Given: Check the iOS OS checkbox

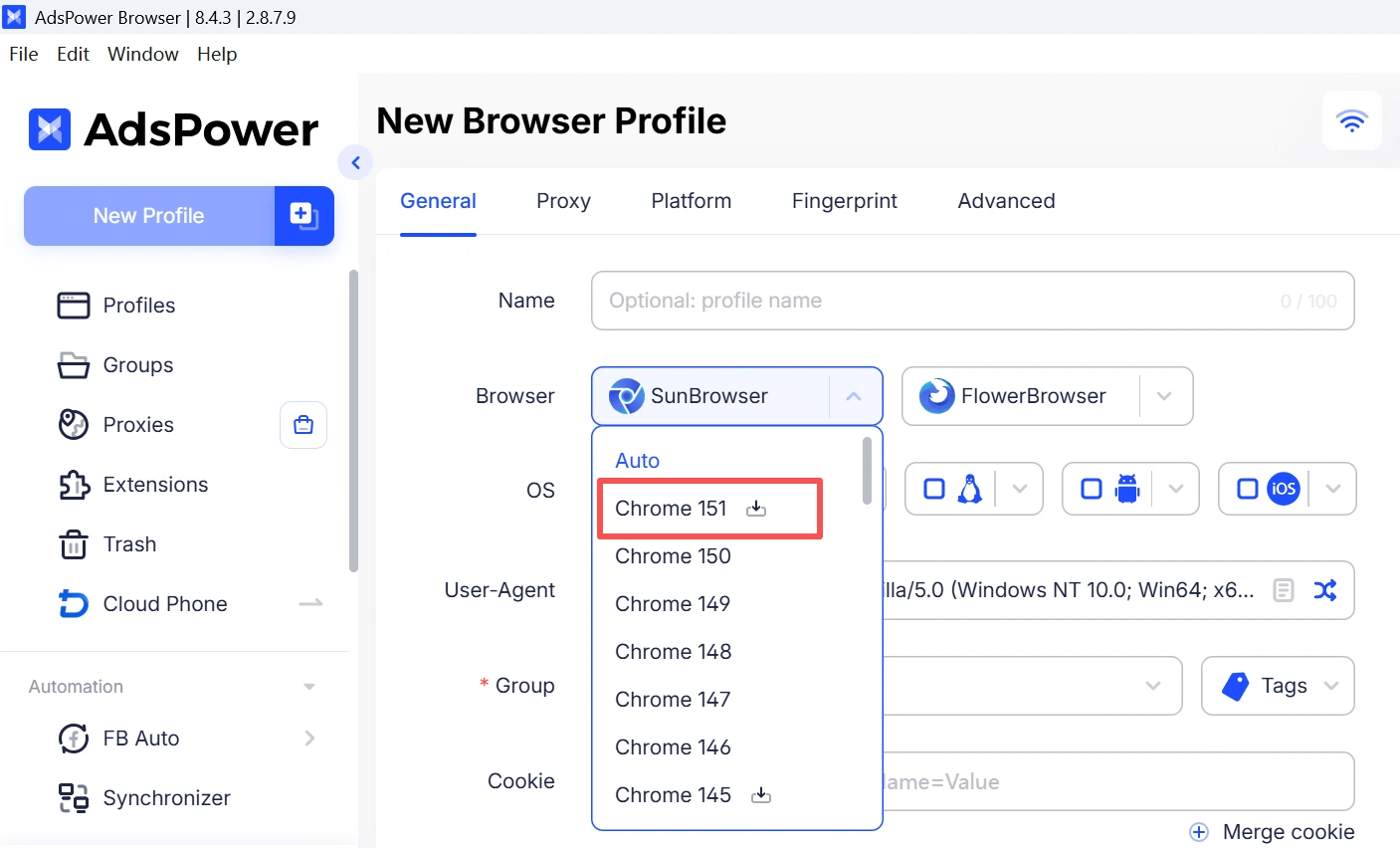Looking at the screenshot, I should click(x=1248, y=489).
